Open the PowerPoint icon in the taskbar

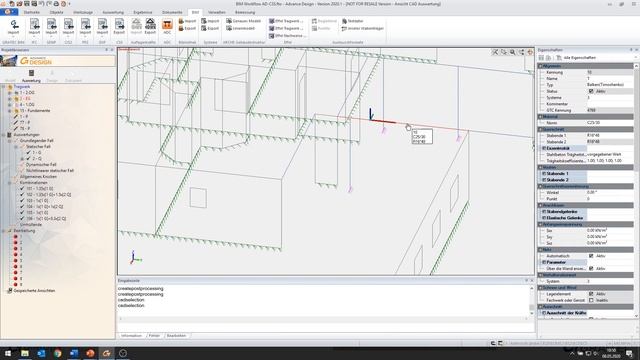pyautogui.click(x=90, y=353)
